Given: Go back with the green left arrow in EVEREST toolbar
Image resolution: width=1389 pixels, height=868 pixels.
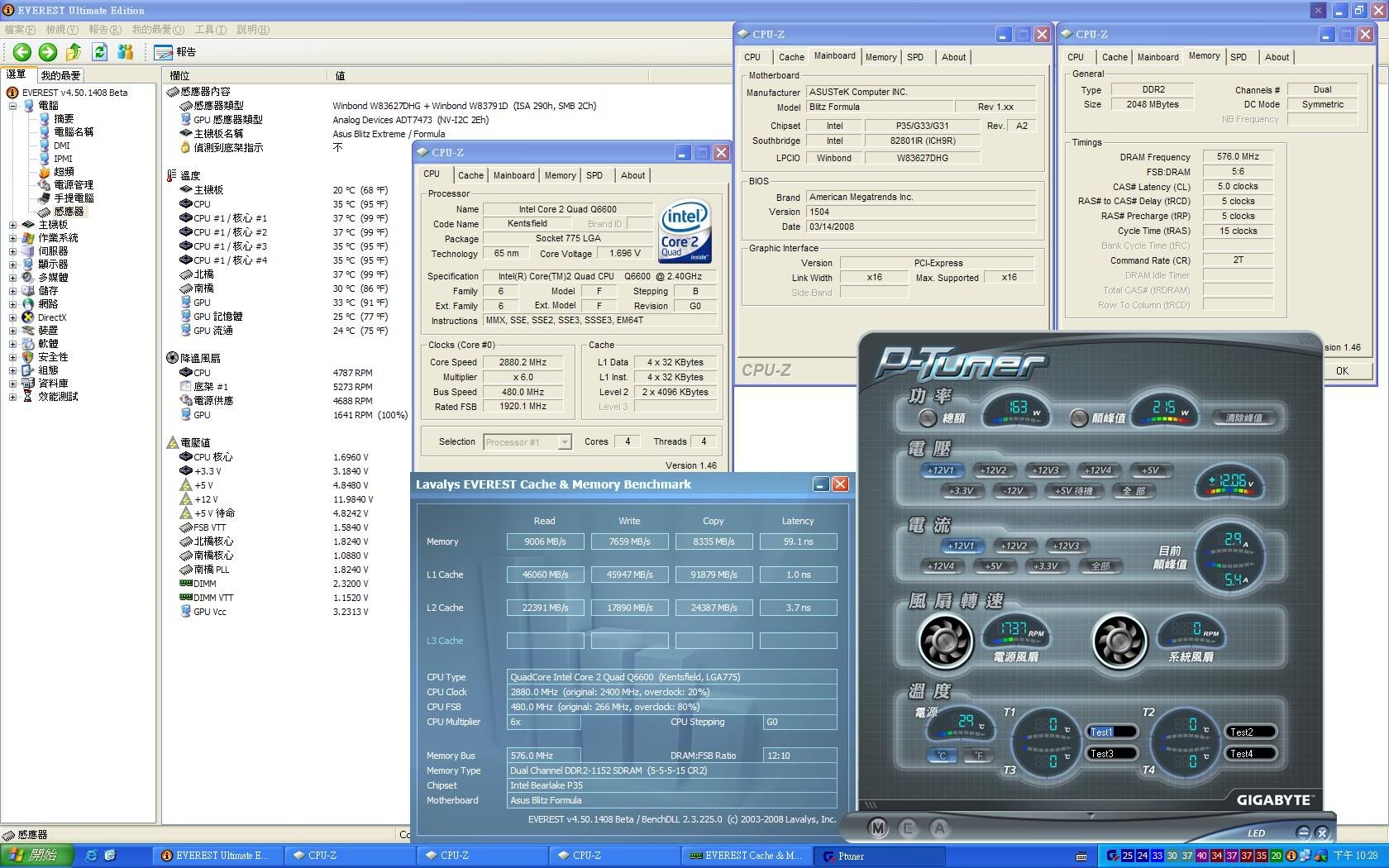Looking at the screenshot, I should 22,52.
